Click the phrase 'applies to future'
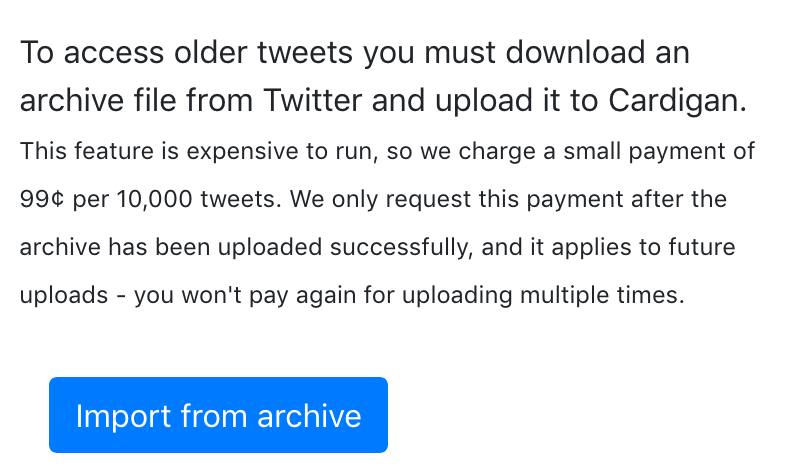 [x=644, y=247]
